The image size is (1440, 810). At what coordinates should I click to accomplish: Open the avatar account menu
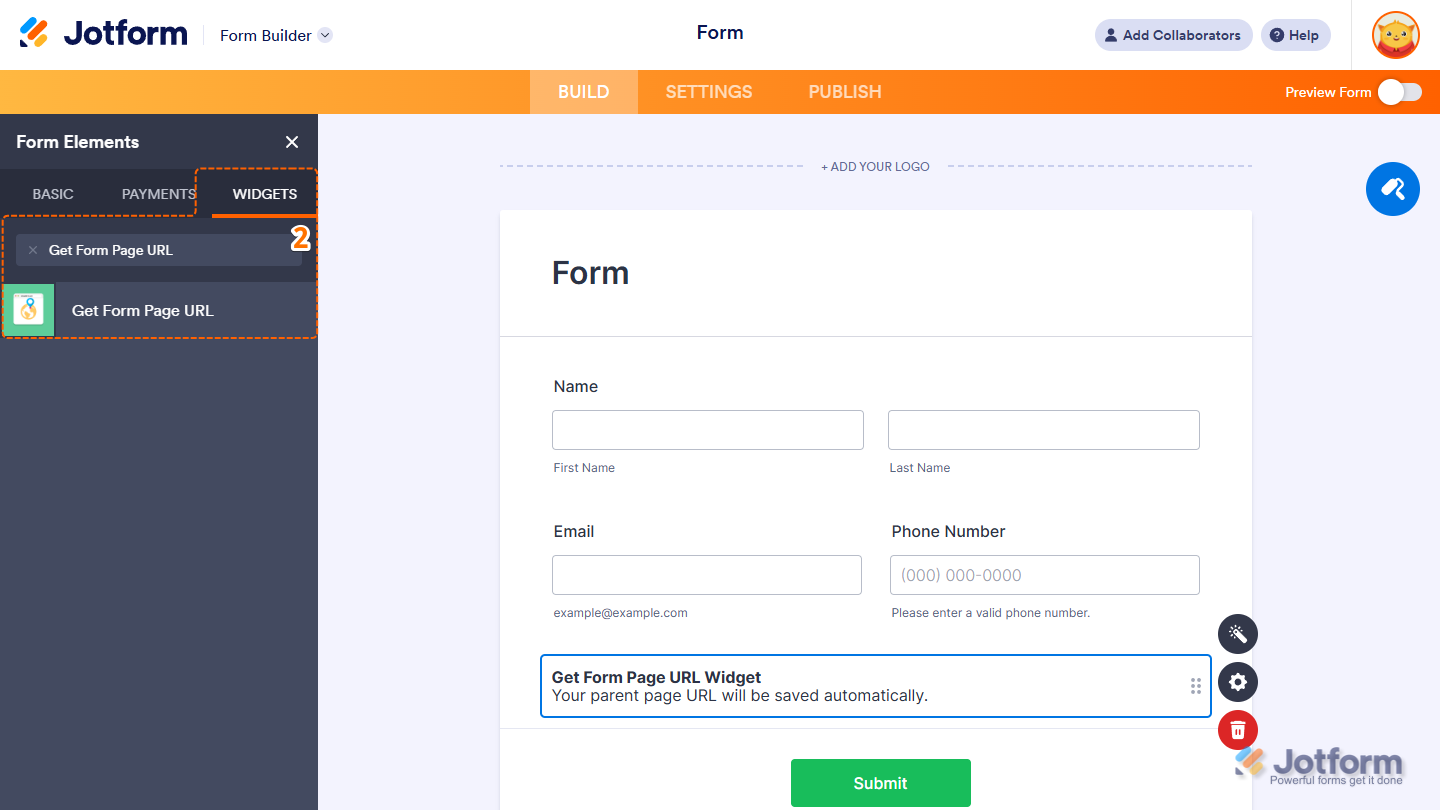click(x=1395, y=35)
